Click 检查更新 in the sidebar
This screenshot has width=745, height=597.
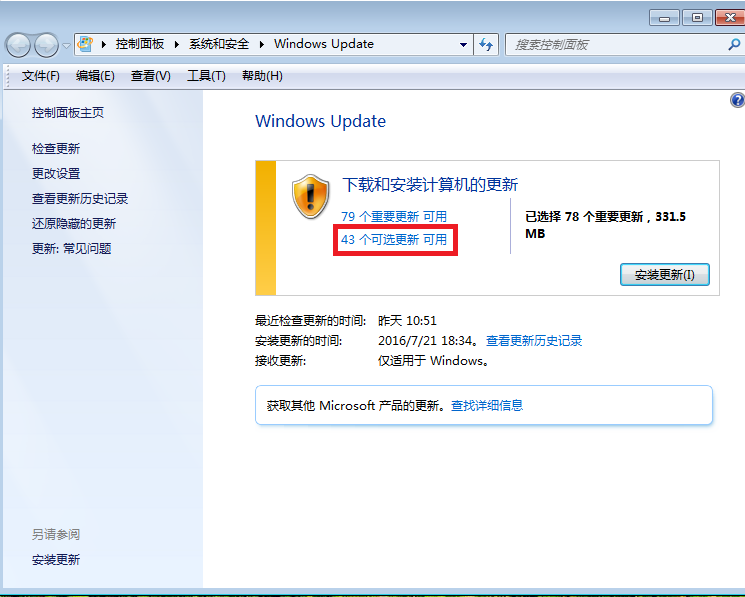coord(56,149)
